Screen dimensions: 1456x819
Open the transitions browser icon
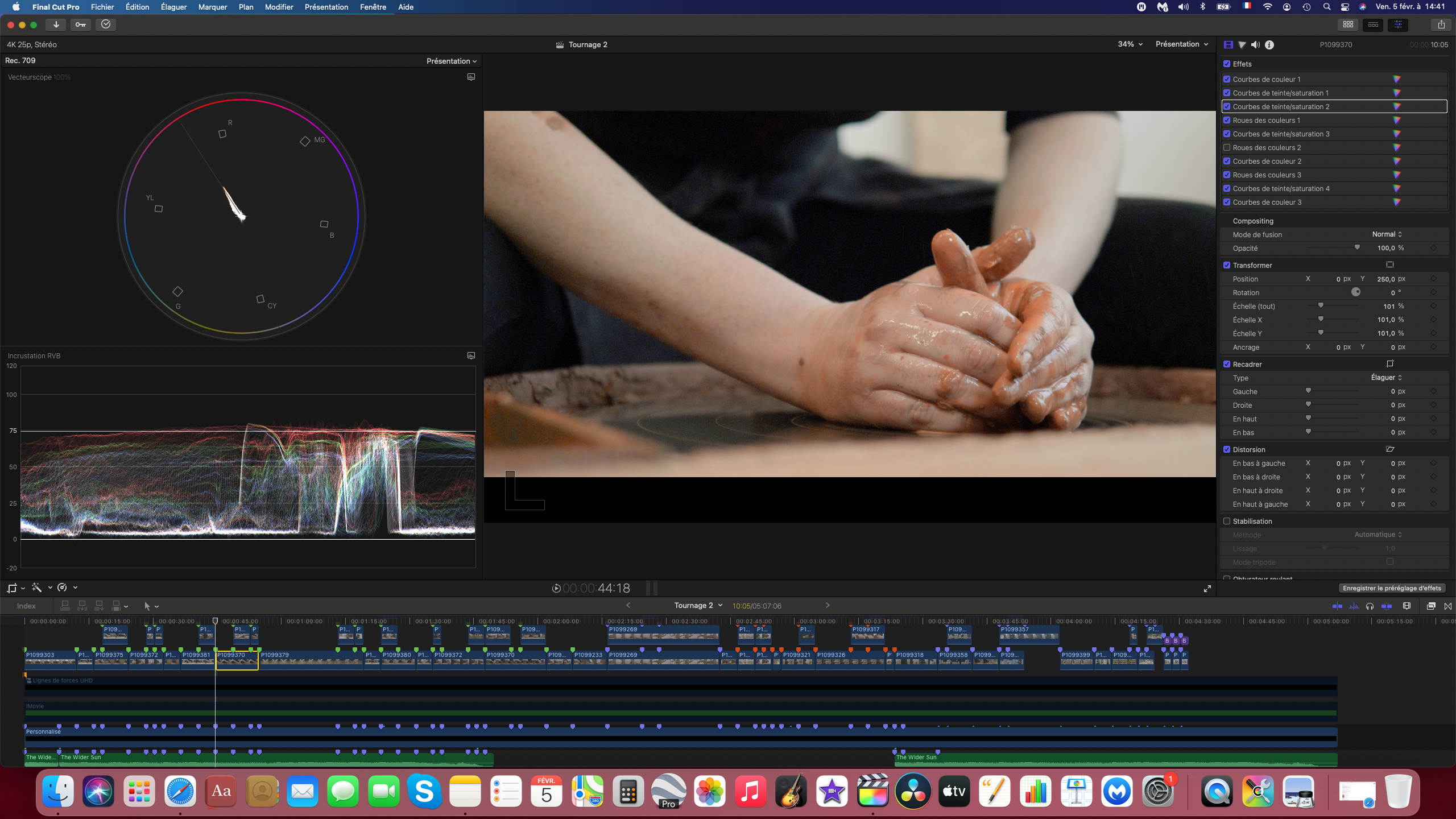[x=1448, y=606]
